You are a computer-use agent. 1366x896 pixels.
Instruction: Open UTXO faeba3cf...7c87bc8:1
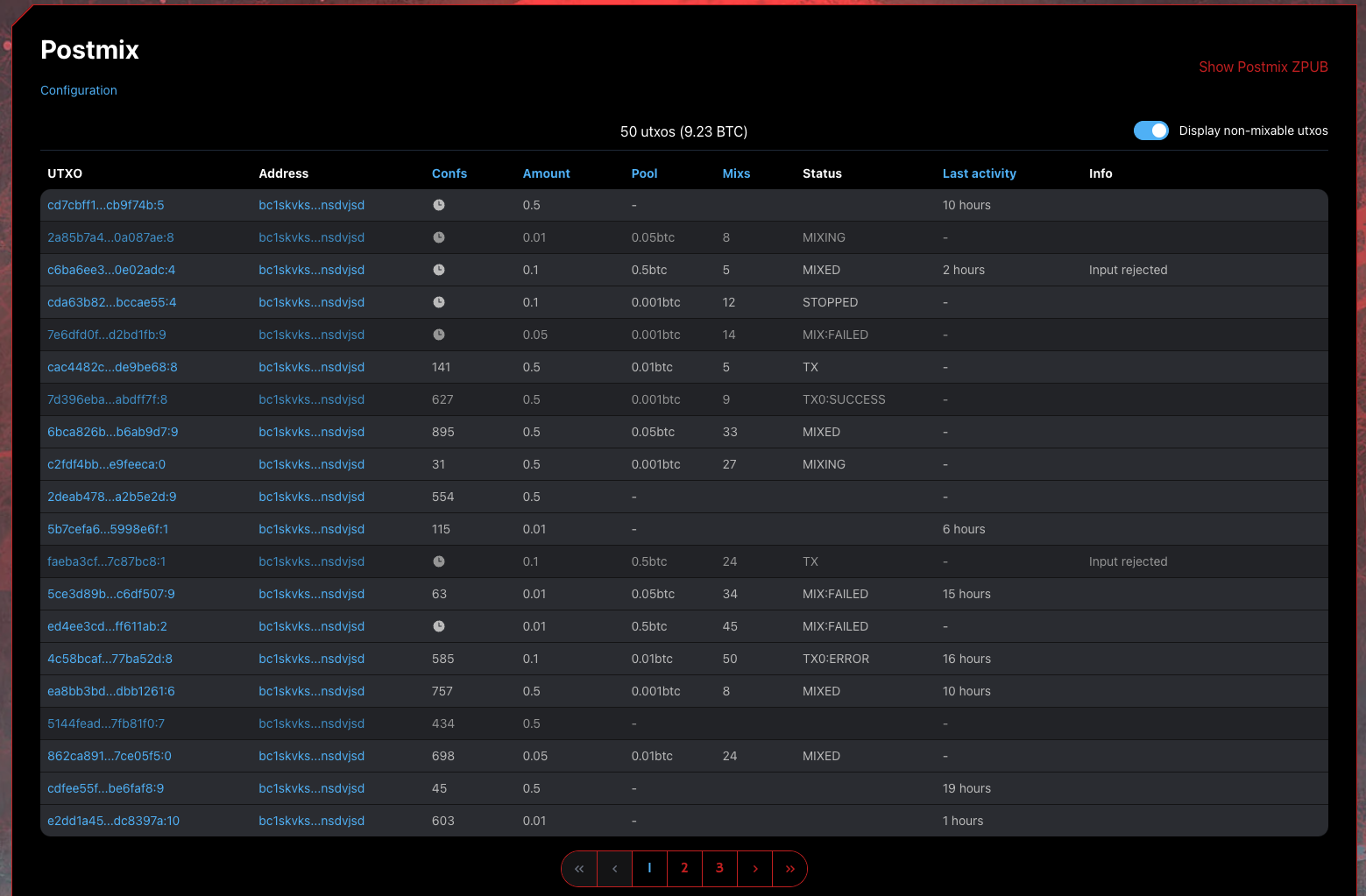coord(107,561)
